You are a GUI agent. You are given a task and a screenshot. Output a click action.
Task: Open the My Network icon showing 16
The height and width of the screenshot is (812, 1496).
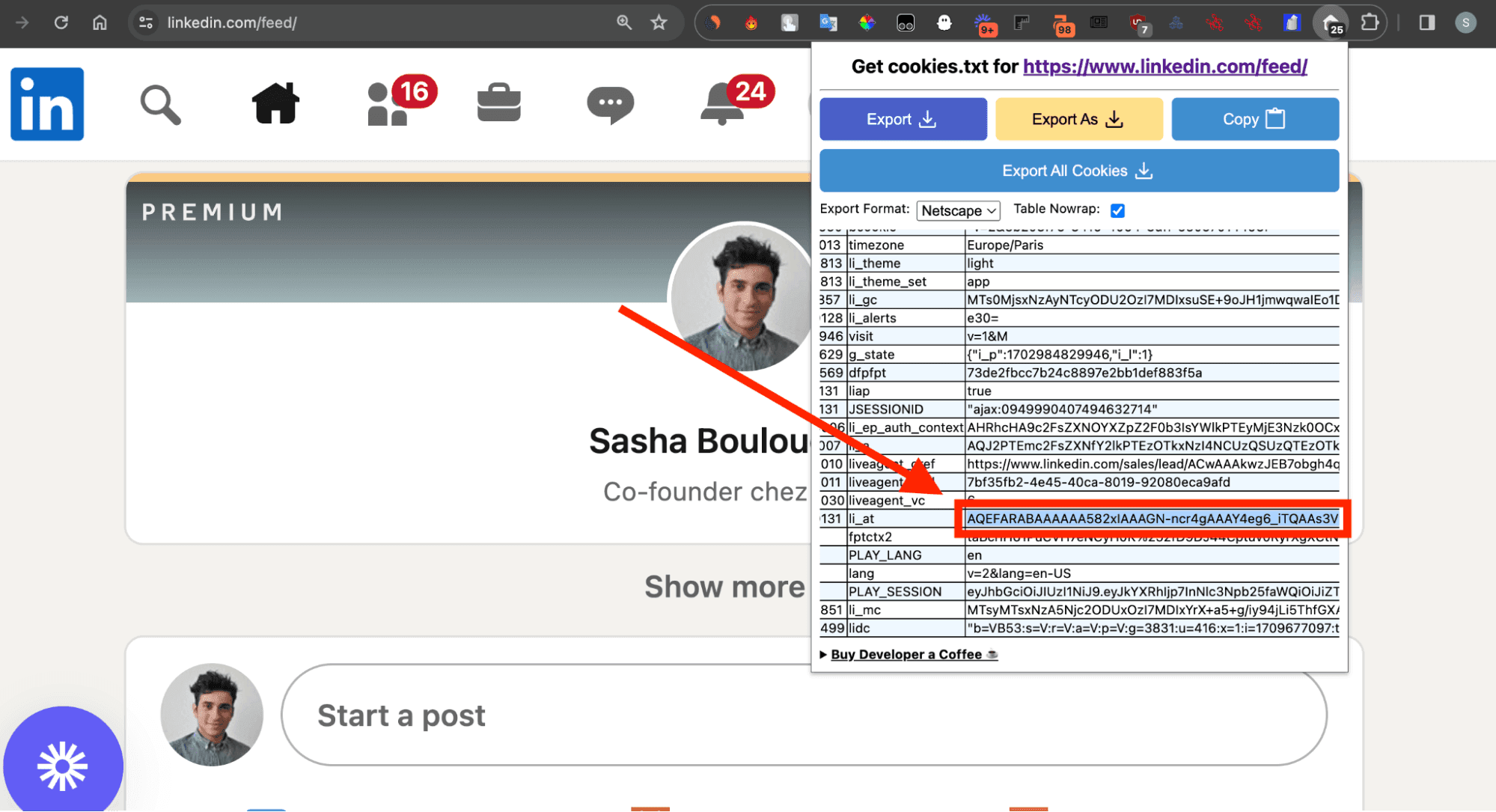point(390,105)
